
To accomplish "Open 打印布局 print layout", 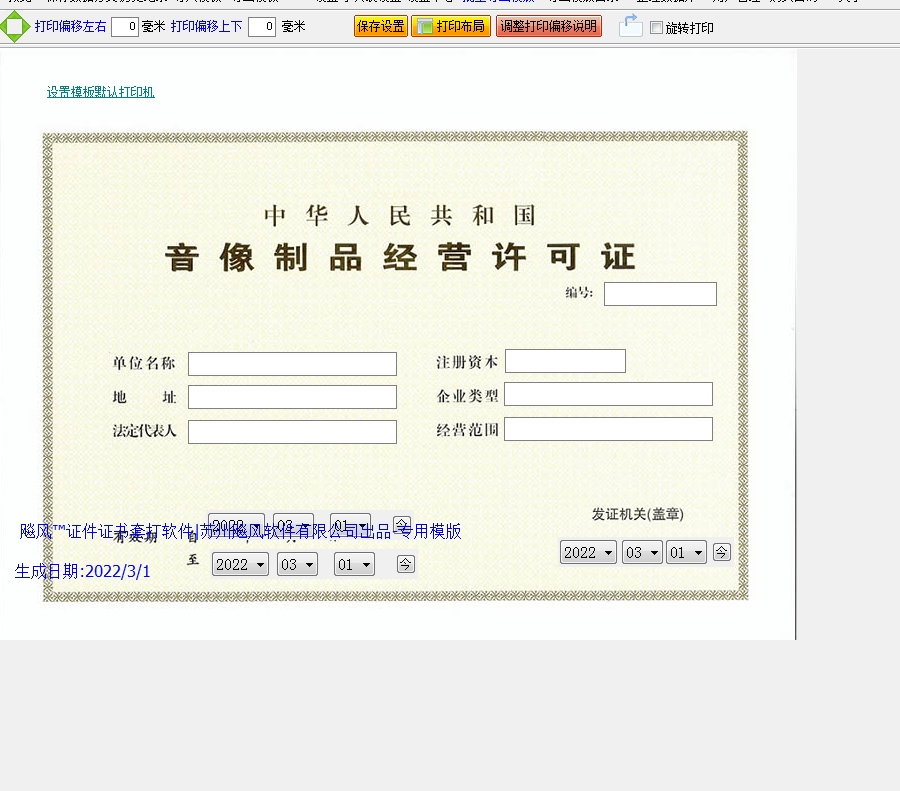I will pos(450,27).
